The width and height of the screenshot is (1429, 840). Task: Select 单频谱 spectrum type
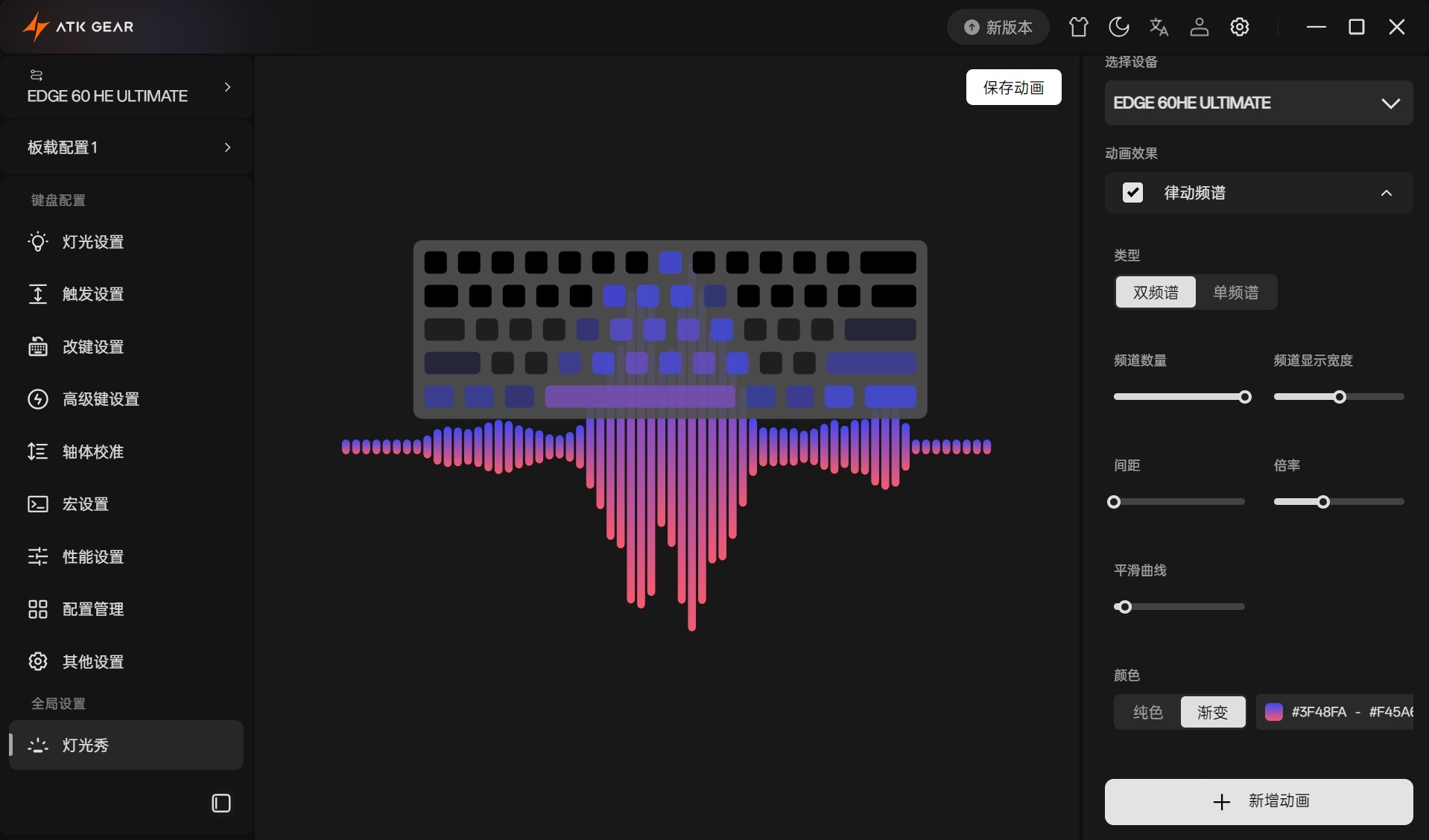1235,292
